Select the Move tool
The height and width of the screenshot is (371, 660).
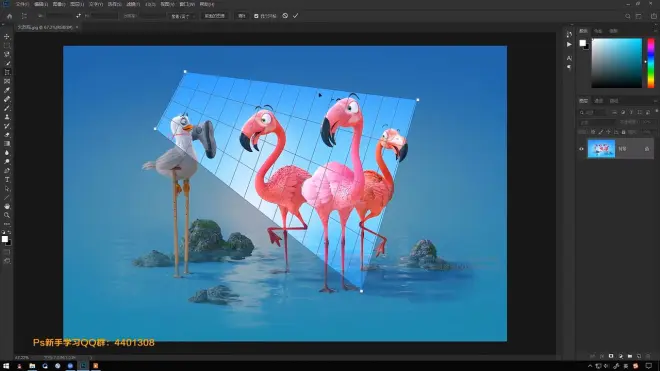(x=7, y=37)
